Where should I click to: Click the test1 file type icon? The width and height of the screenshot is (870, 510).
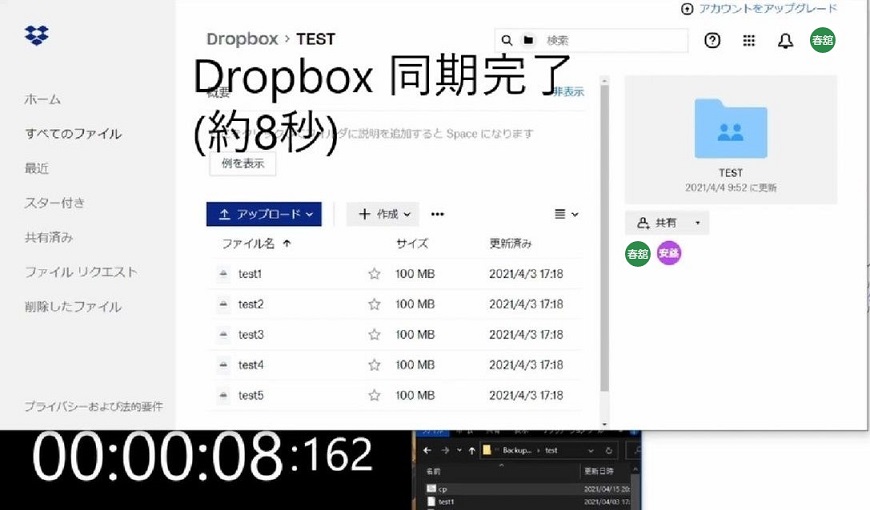[223, 274]
